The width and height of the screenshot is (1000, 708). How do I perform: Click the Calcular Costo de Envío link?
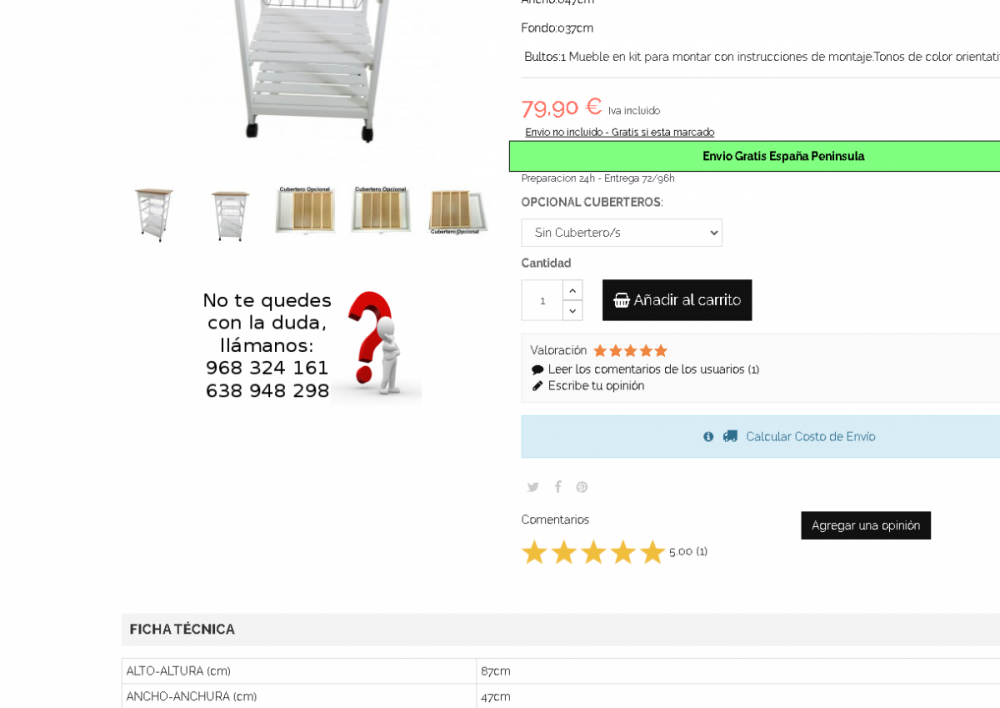point(810,436)
